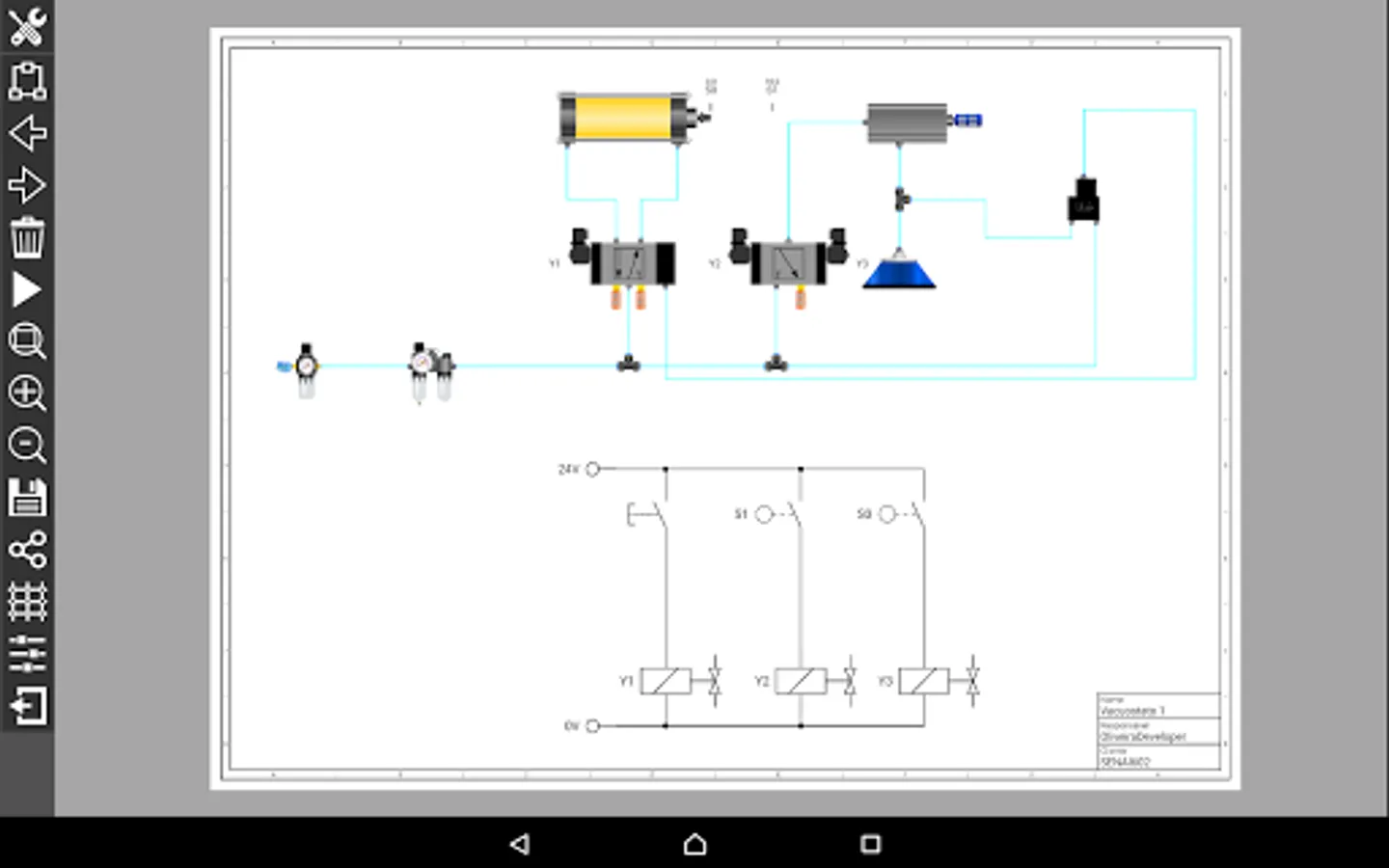Screen dimensions: 1389x868
Task: Toggle the S0 switch contact
Action: point(905,514)
